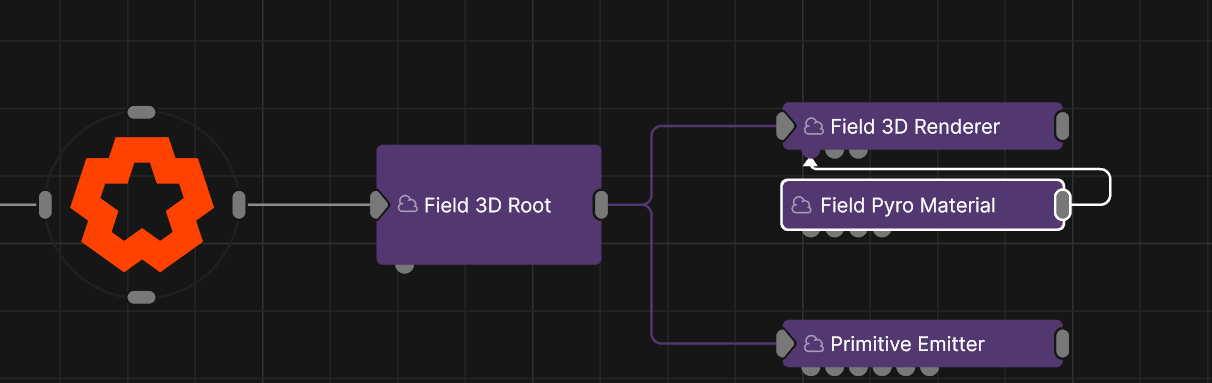Click cloud icon on Field 3D Renderer

pyautogui.click(x=814, y=126)
